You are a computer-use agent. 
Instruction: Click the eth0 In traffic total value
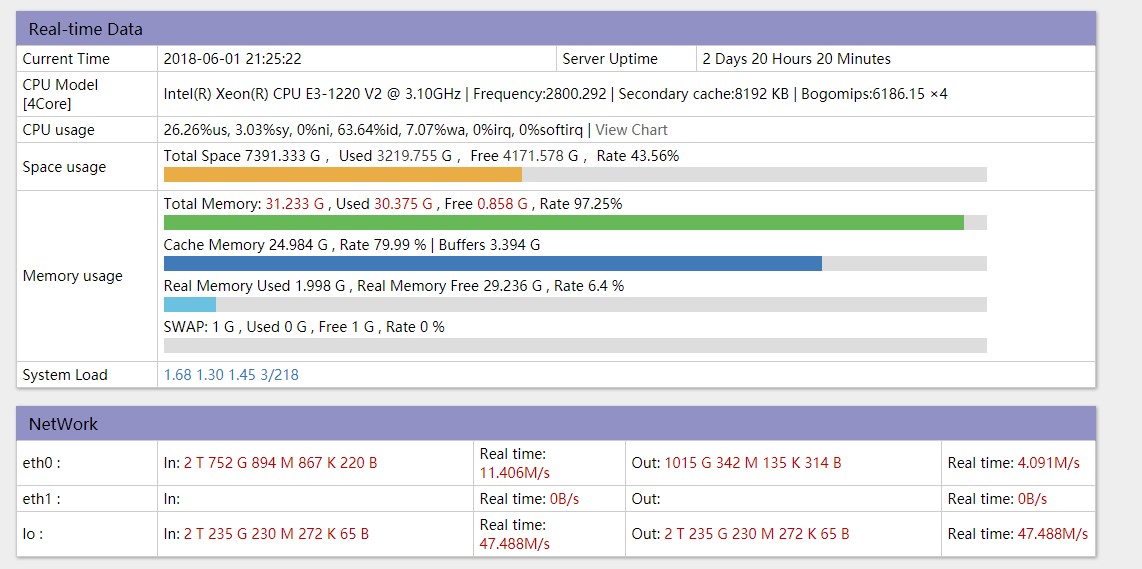point(280,463)
